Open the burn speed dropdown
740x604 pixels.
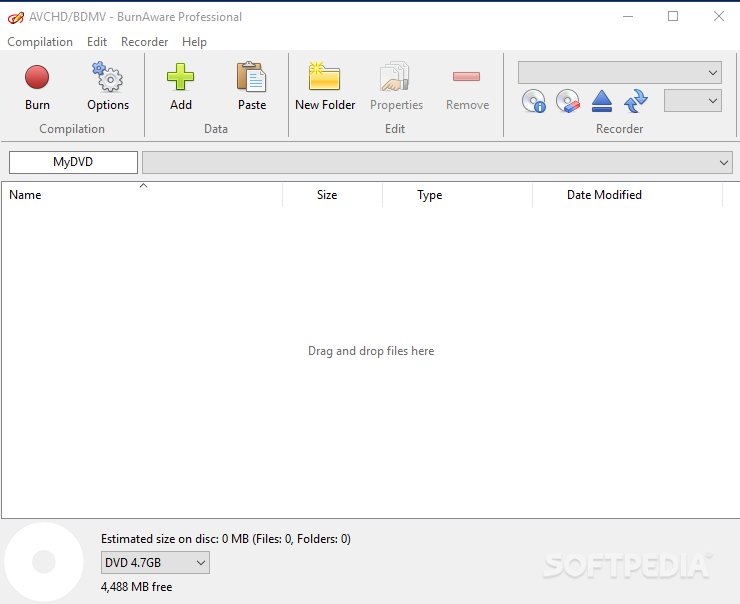tap(692, 101)
